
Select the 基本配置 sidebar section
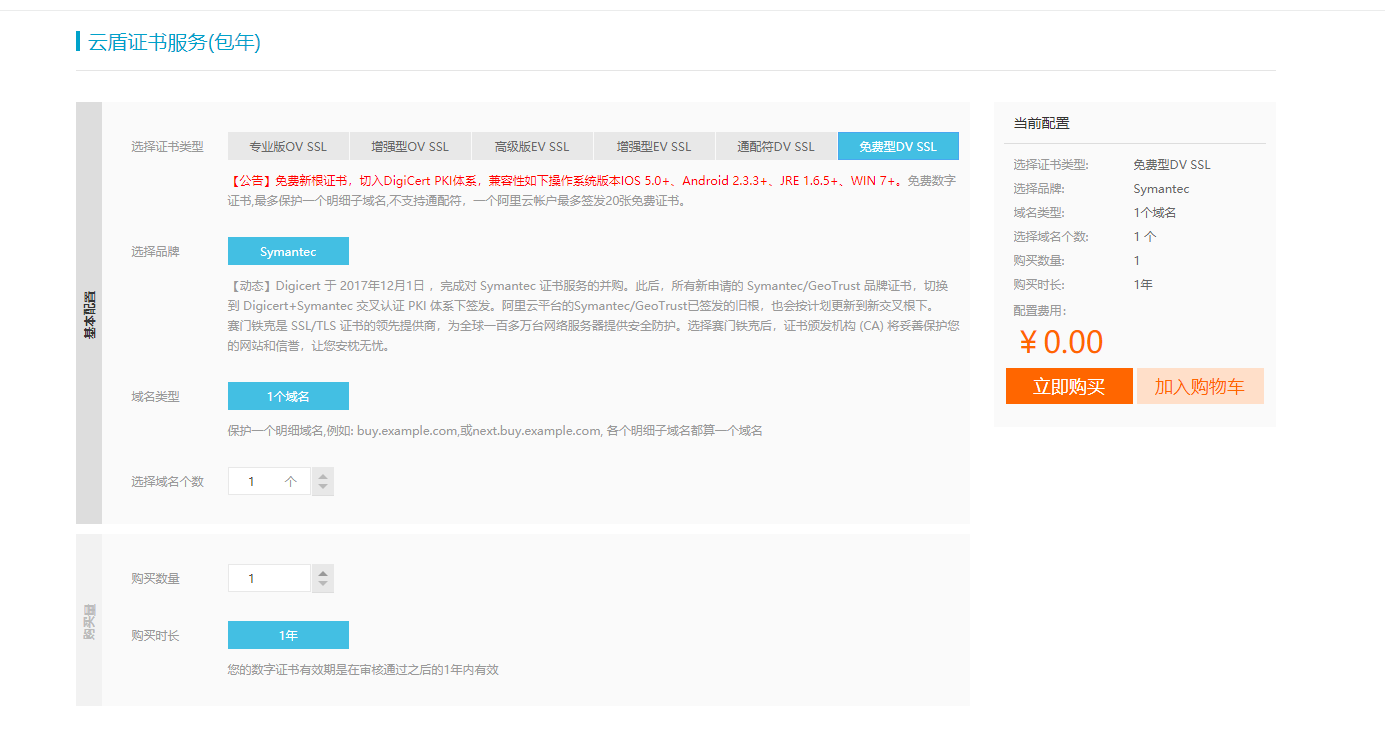click(88, 314)
